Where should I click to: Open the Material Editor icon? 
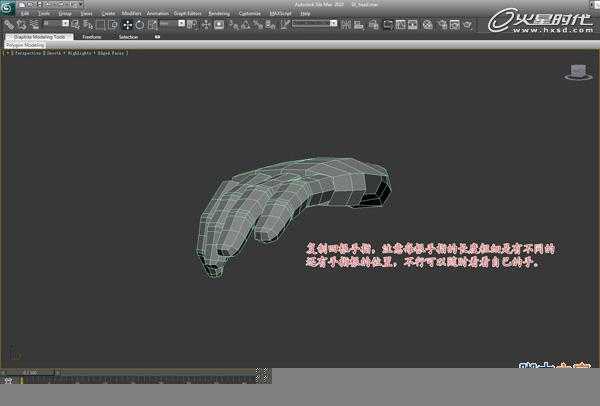tap(427, 25)
